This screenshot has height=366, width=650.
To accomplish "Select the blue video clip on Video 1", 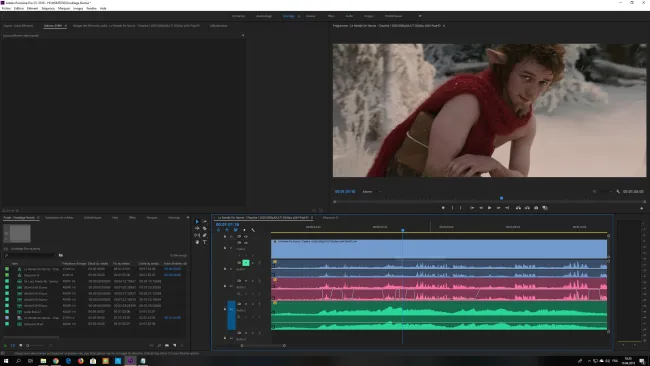I will tap(439, 249).
